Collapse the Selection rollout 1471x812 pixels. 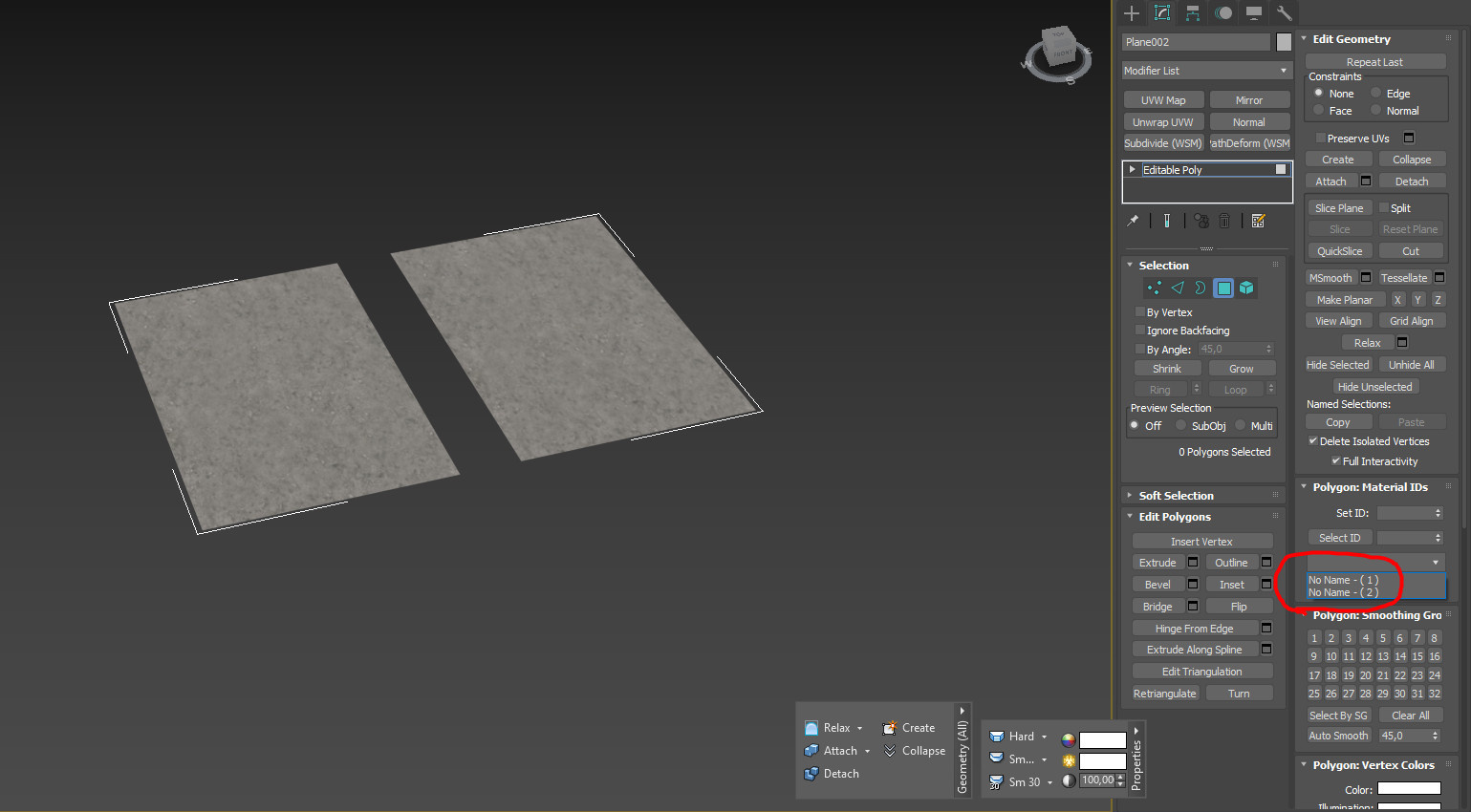click(x=1130, y=266)
